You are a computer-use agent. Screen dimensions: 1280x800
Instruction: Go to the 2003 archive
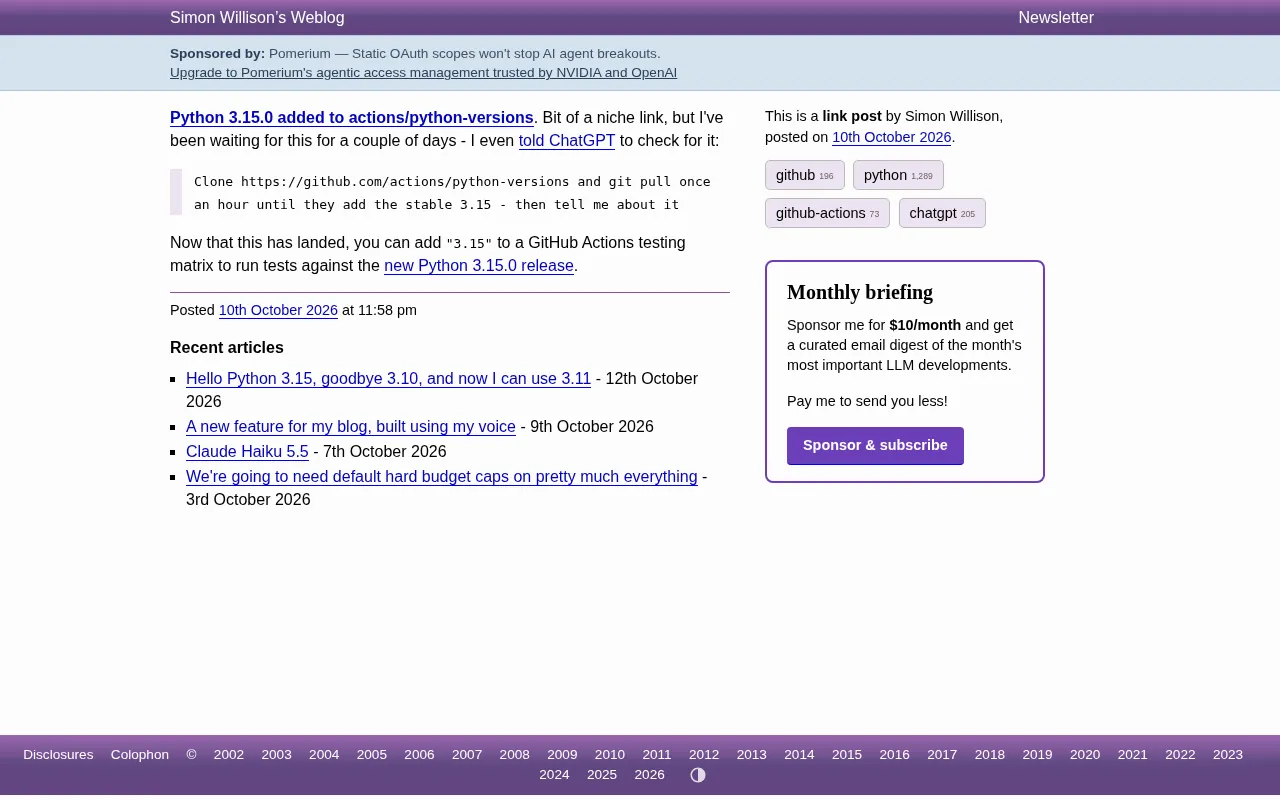point(276,755)
